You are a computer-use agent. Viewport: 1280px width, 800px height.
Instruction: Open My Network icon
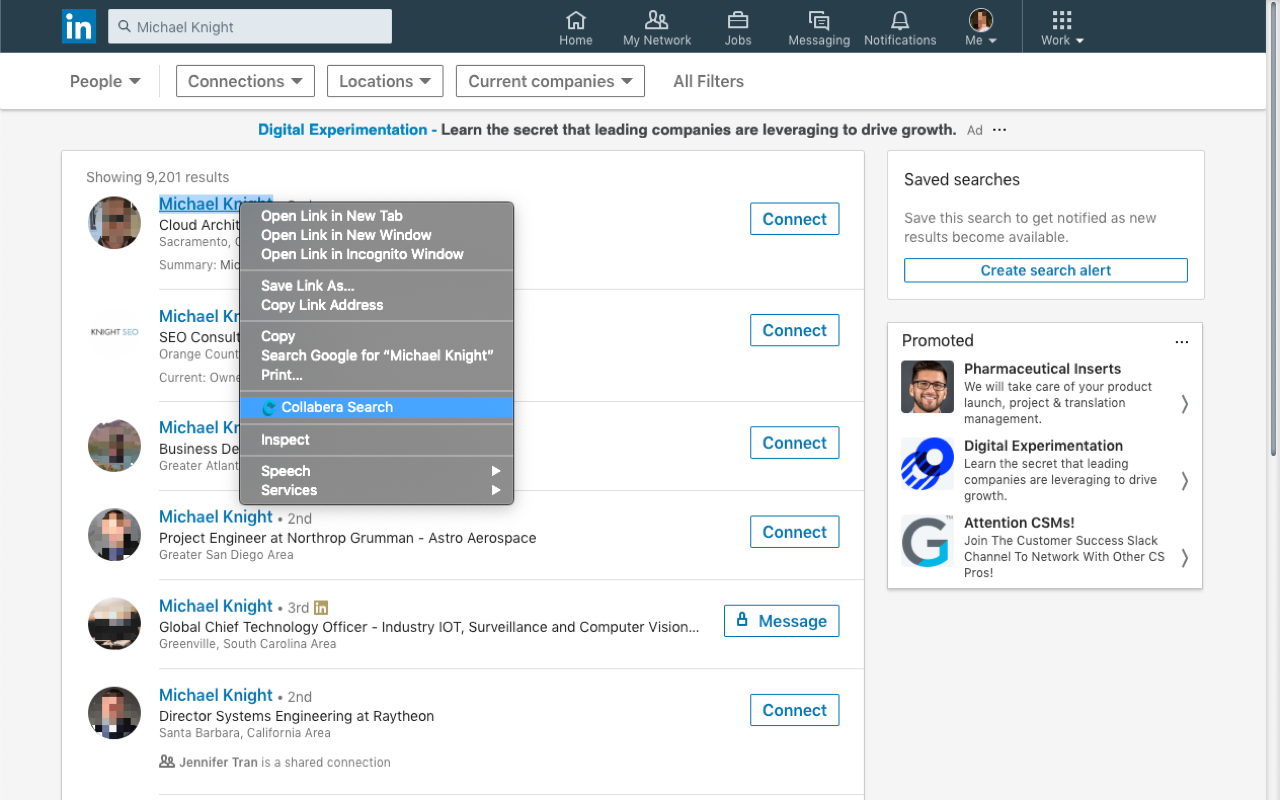coord(657,27)
